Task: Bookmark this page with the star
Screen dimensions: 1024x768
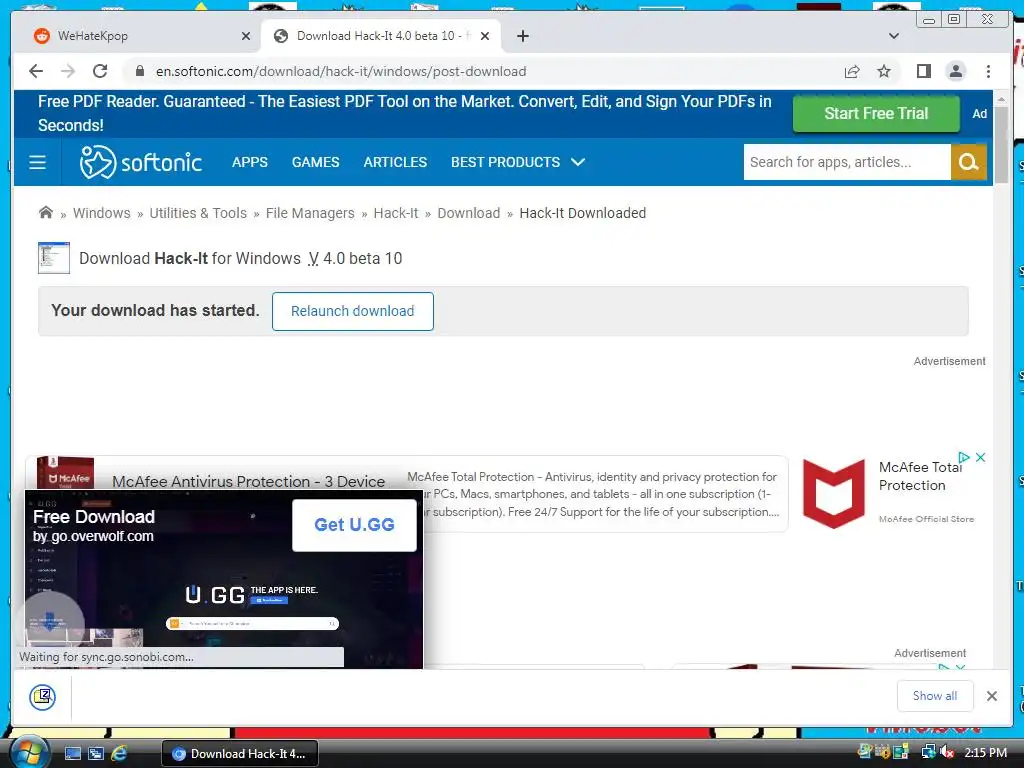Action: 884,71
